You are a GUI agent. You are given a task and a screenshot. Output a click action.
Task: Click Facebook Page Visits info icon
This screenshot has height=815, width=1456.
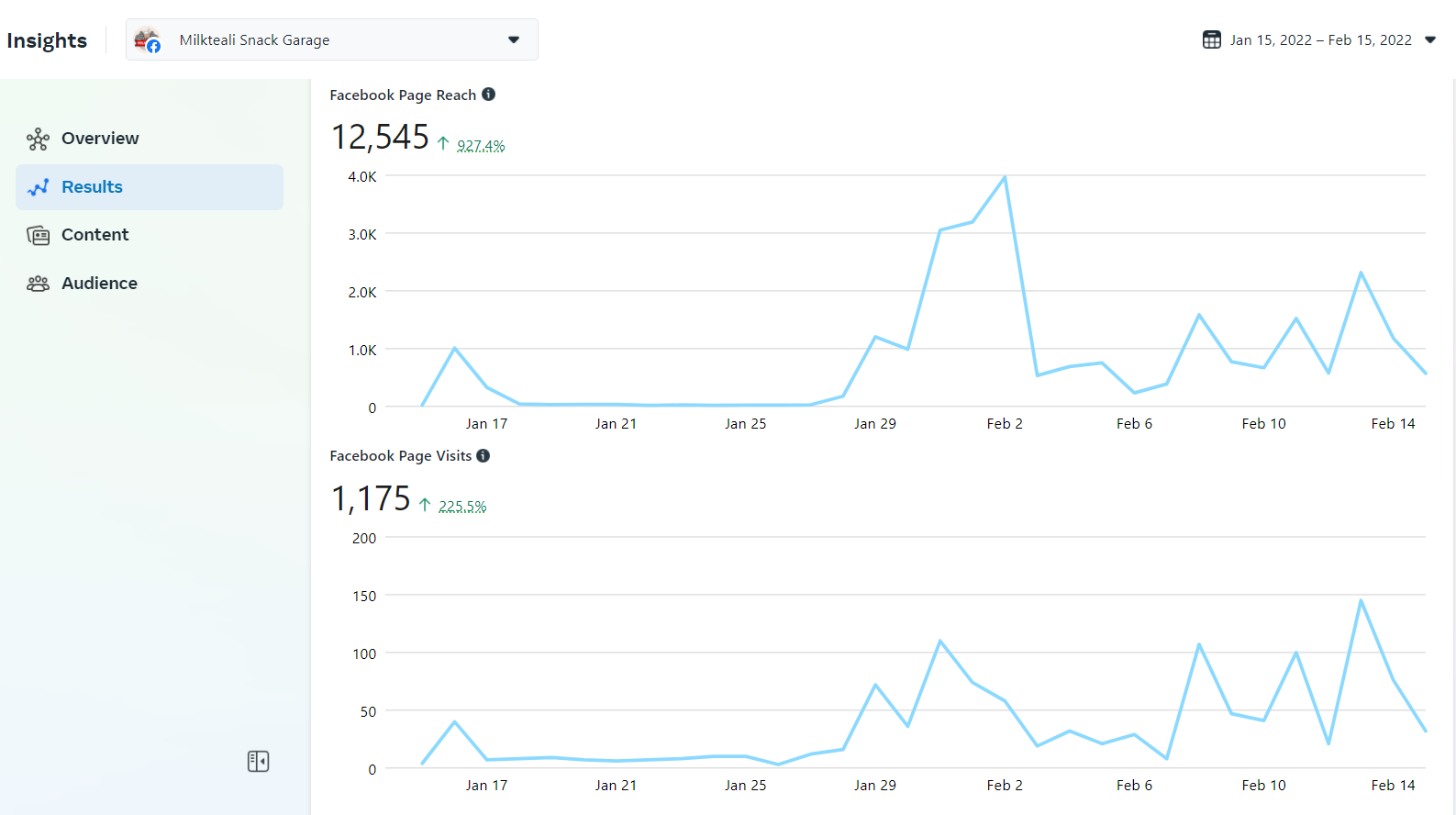[x=483, y=455]
